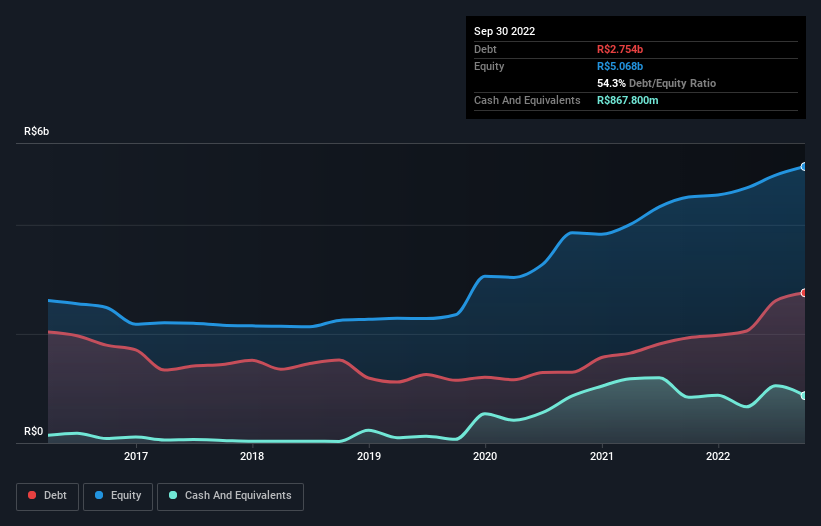Click the Debt label in tooltip
Screen dimensions: 821x526
click(485, 49)
